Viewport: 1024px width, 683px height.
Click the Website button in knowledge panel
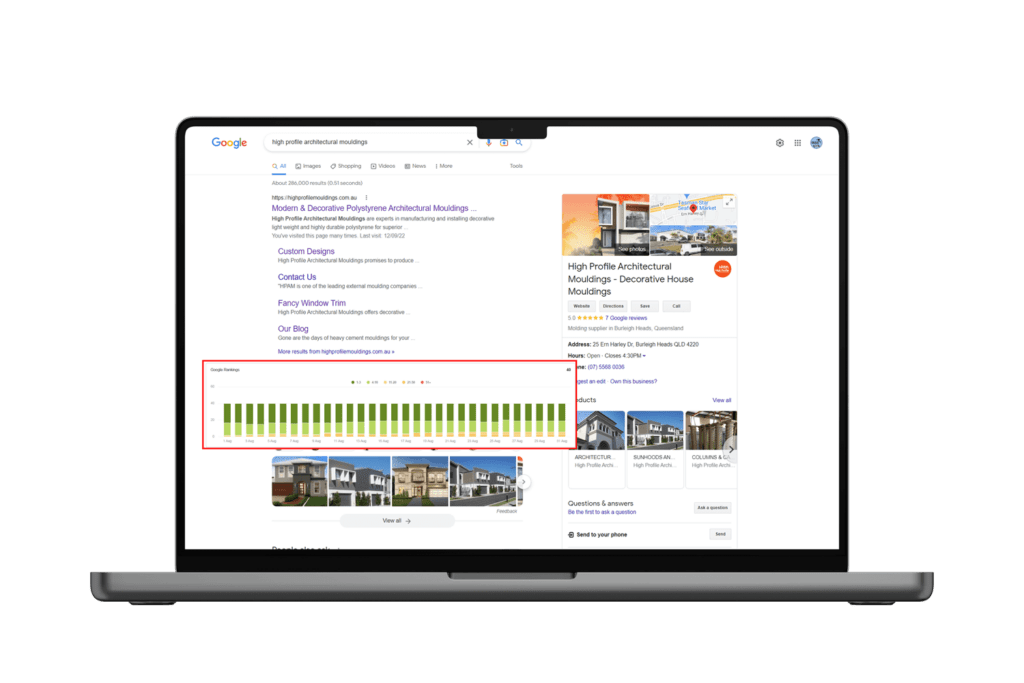pos(581,306)
